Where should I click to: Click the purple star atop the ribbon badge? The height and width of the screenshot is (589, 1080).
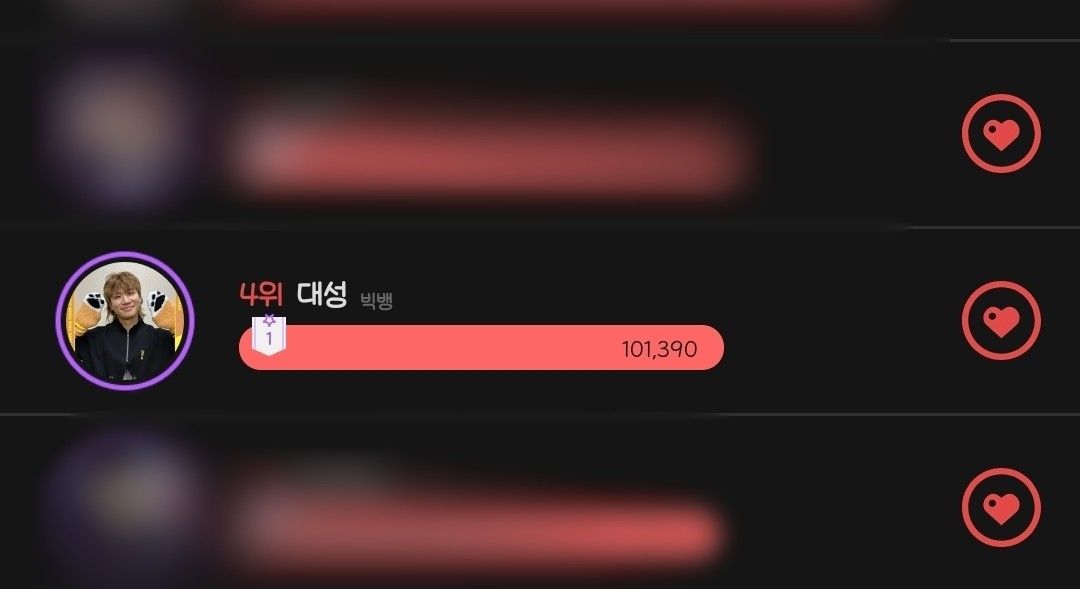[269, 320]
